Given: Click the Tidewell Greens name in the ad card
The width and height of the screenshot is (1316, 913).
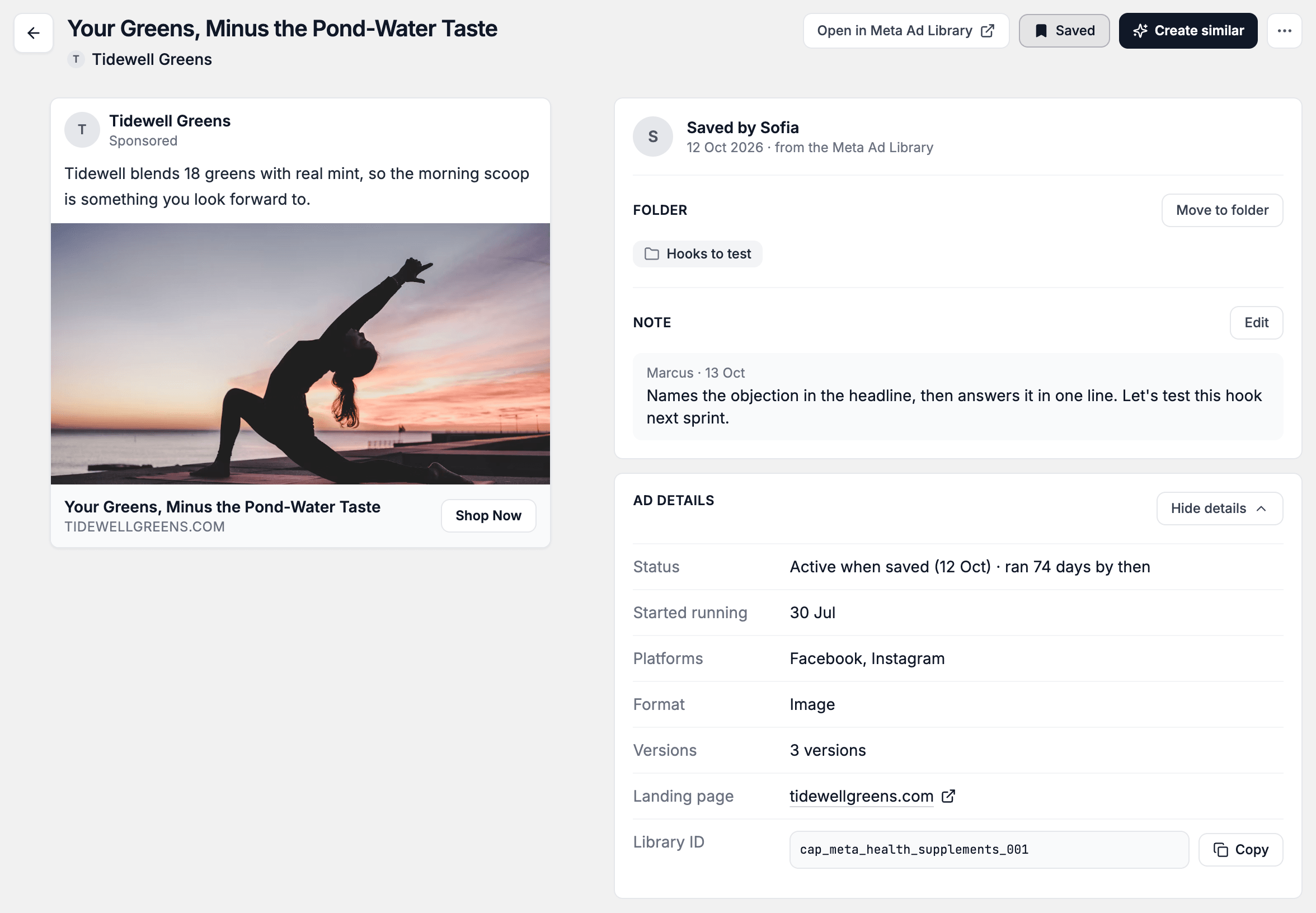Looking at the screenshot, I should pyautogui.click(x=170, y=121).
